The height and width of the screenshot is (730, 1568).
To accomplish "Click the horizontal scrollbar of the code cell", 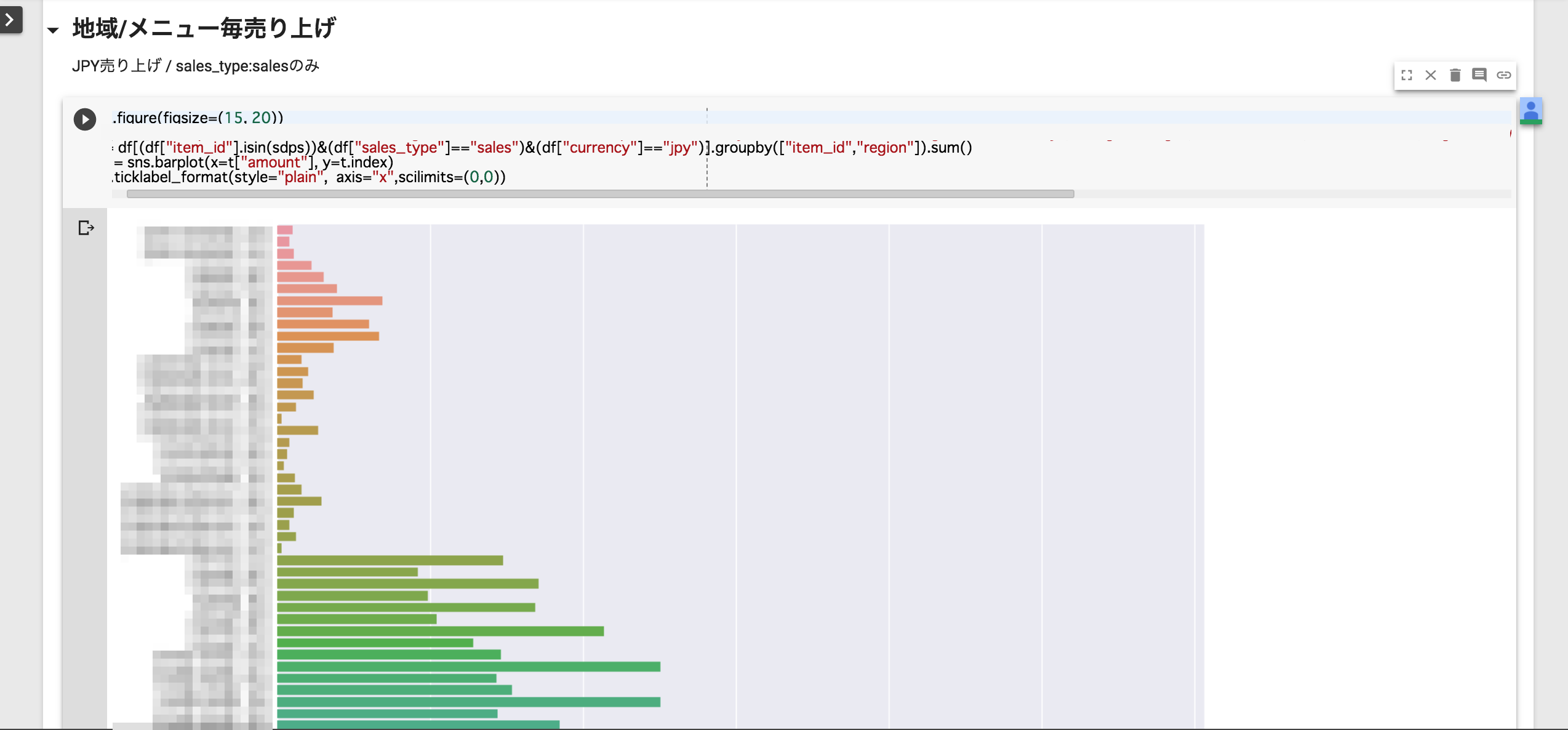I will pyautogui.click(x=600, y=194).
